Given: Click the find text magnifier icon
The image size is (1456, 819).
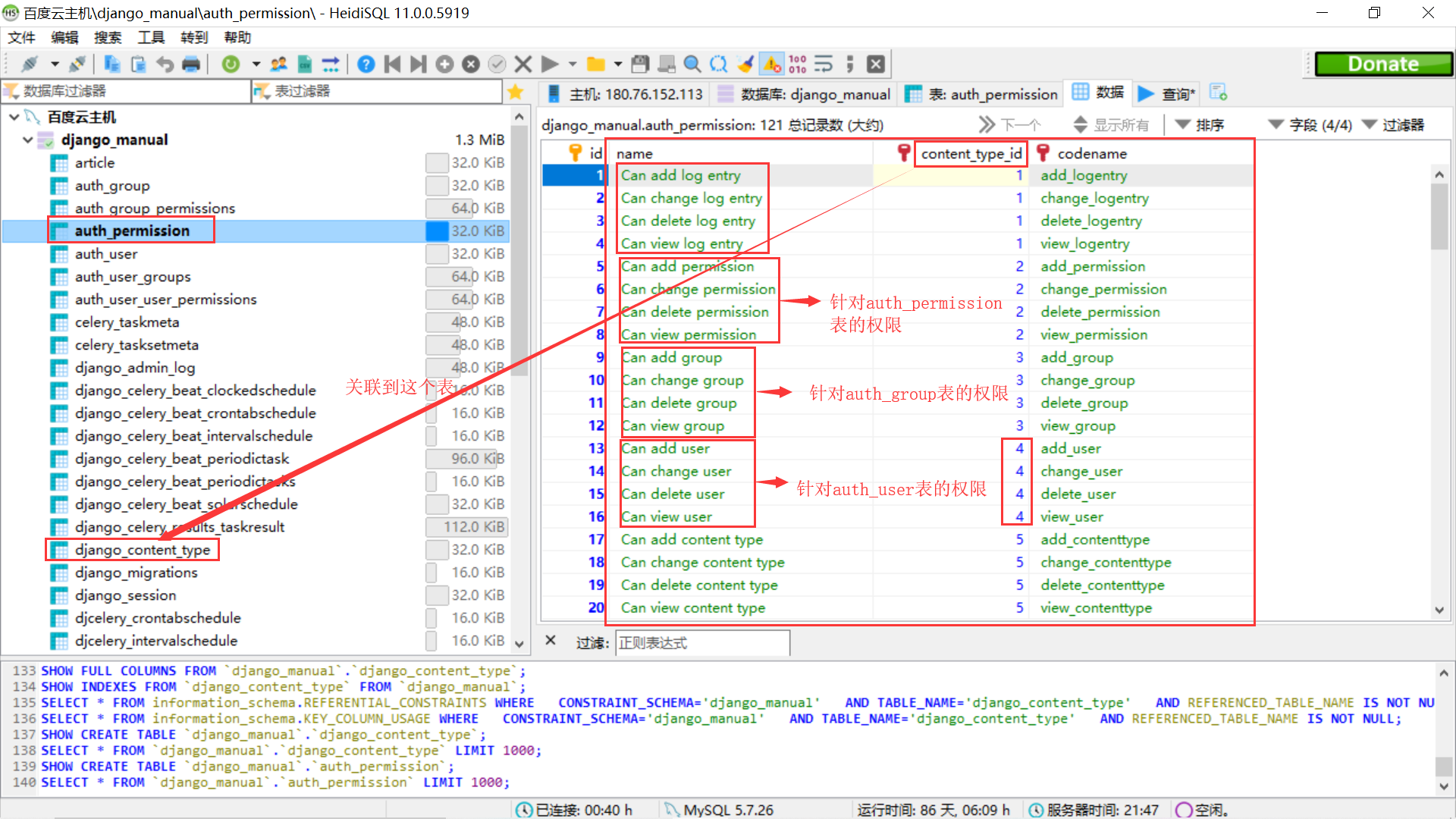Looking at the screenshot, I should [692, 64].
